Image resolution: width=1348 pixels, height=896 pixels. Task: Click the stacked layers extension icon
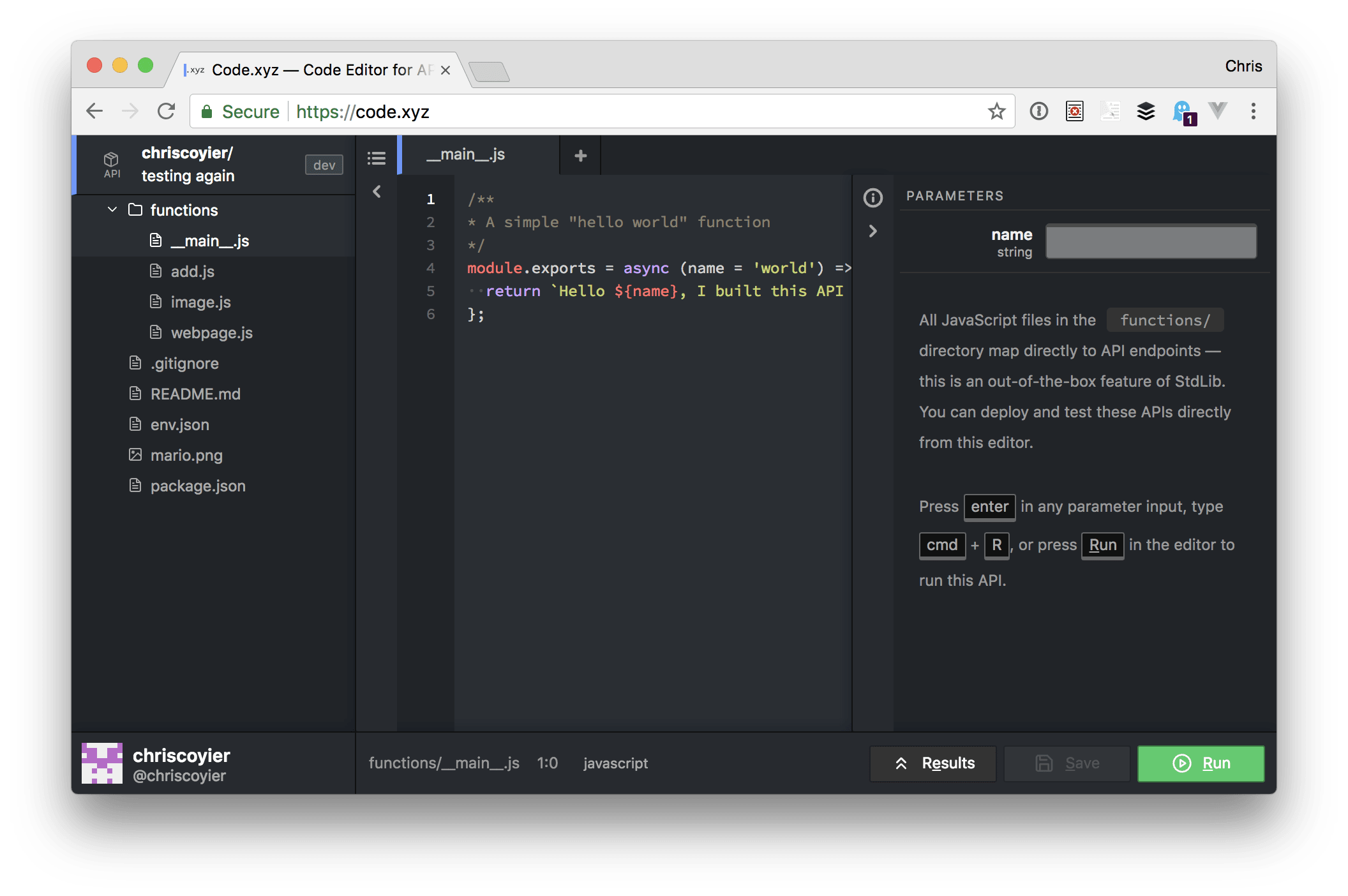pos(1146,111)
